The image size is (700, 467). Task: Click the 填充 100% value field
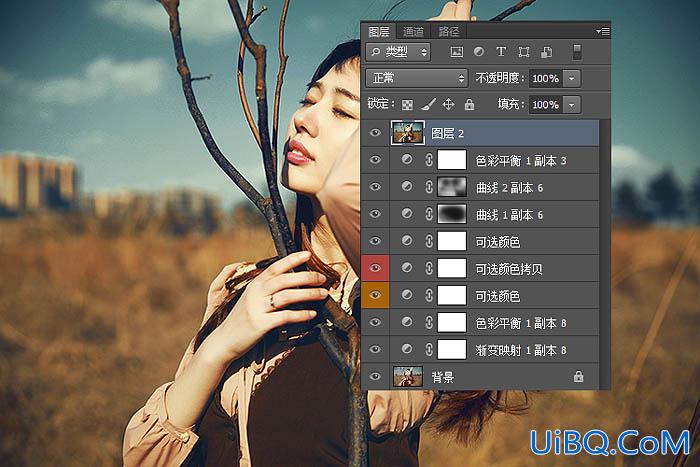546,105
